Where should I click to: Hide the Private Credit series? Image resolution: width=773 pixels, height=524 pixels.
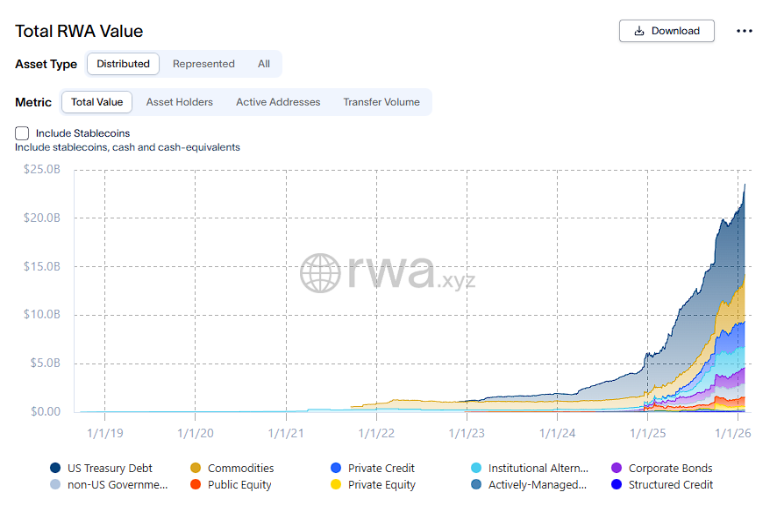coord(381,468)
